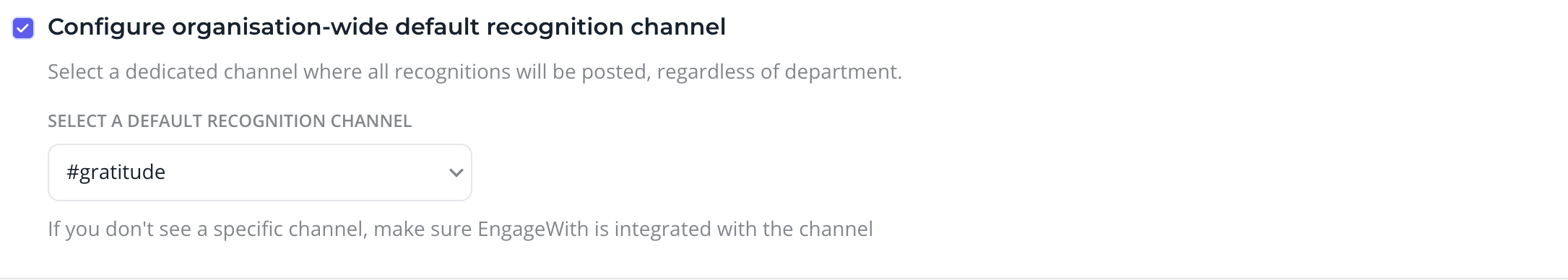Viewport: 1568px width, 280px height.
Task: Click 'recognition channel' at the heading's end
Action: tap(606, 27)
